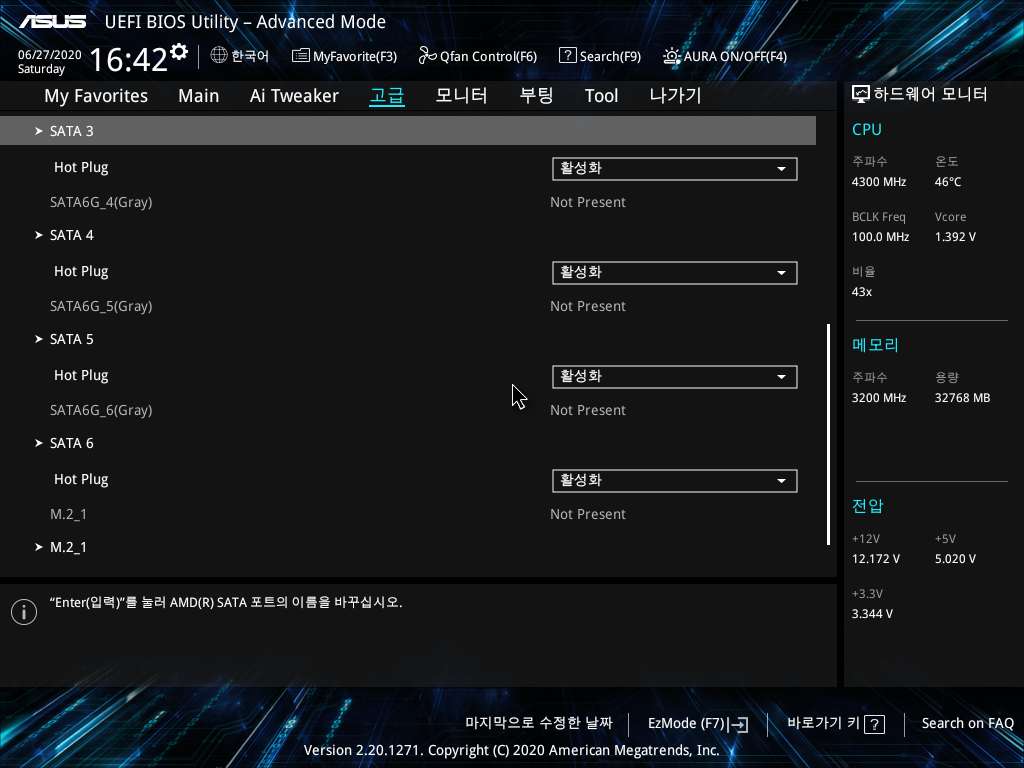Viewport: 1024px width, 768px height.
Task: Click the vertical scrollbar of settings list
Action: 828,434
